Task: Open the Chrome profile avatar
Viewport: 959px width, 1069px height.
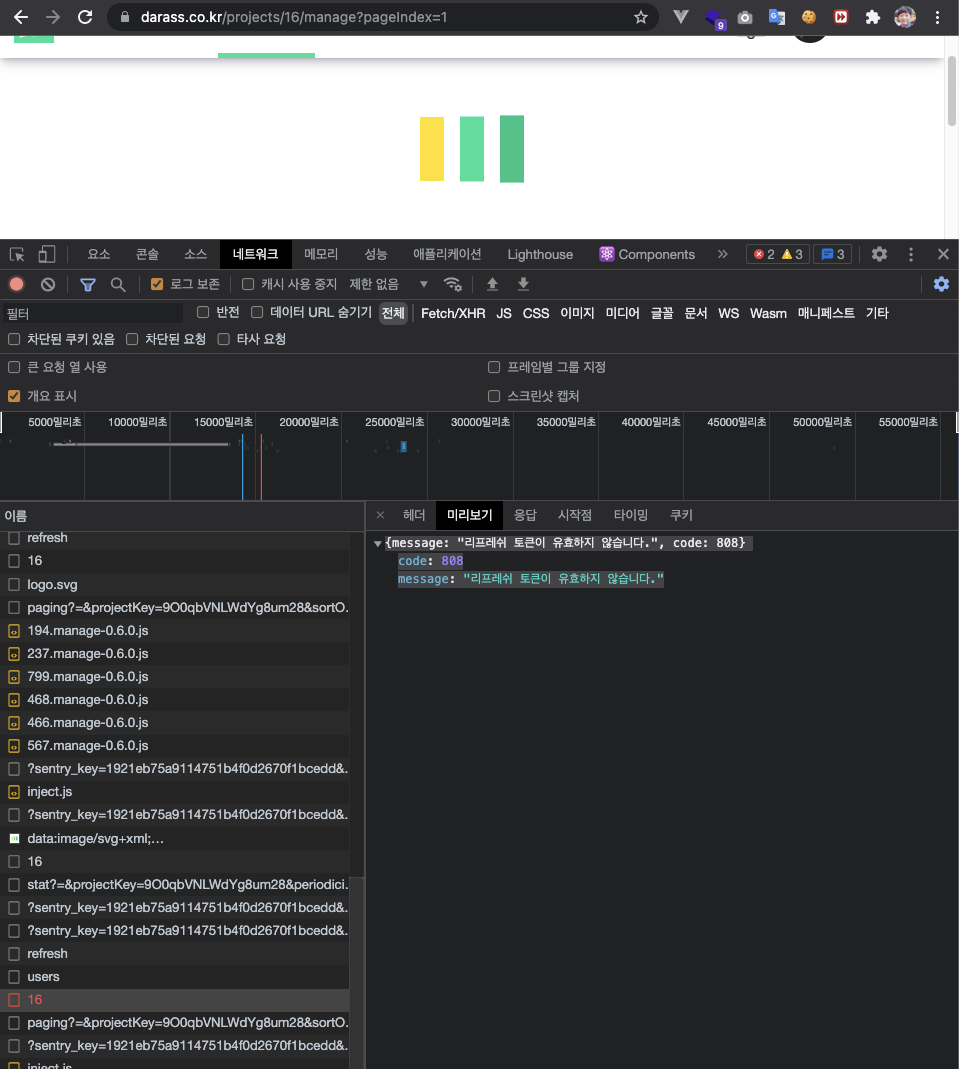Action: (x=905, y=17)
